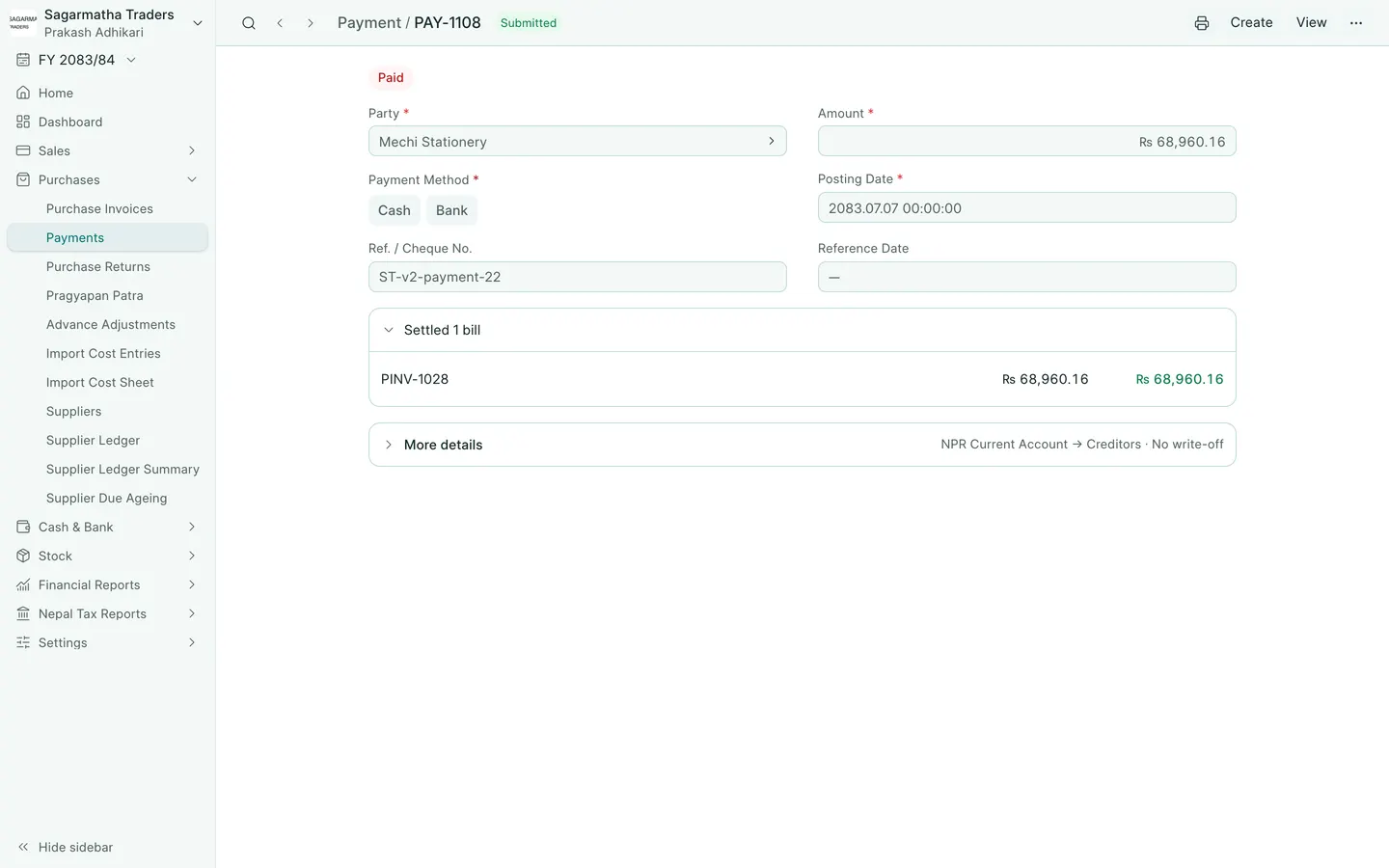Click the Sagarmatha Traders company logo
Viewport: 1389px width, 868px height.
coord(23,23)
